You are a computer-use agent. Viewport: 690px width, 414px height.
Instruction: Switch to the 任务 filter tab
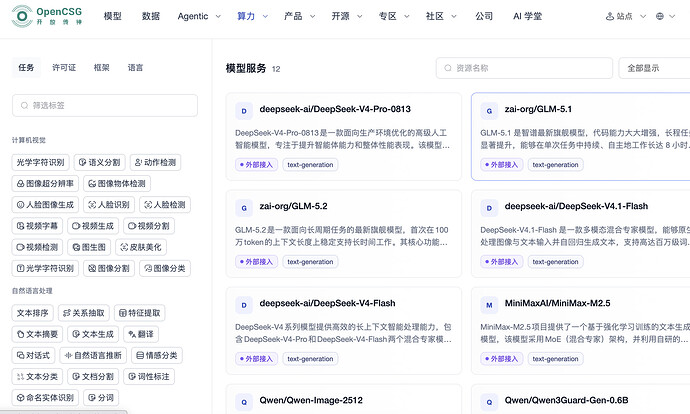26,67
